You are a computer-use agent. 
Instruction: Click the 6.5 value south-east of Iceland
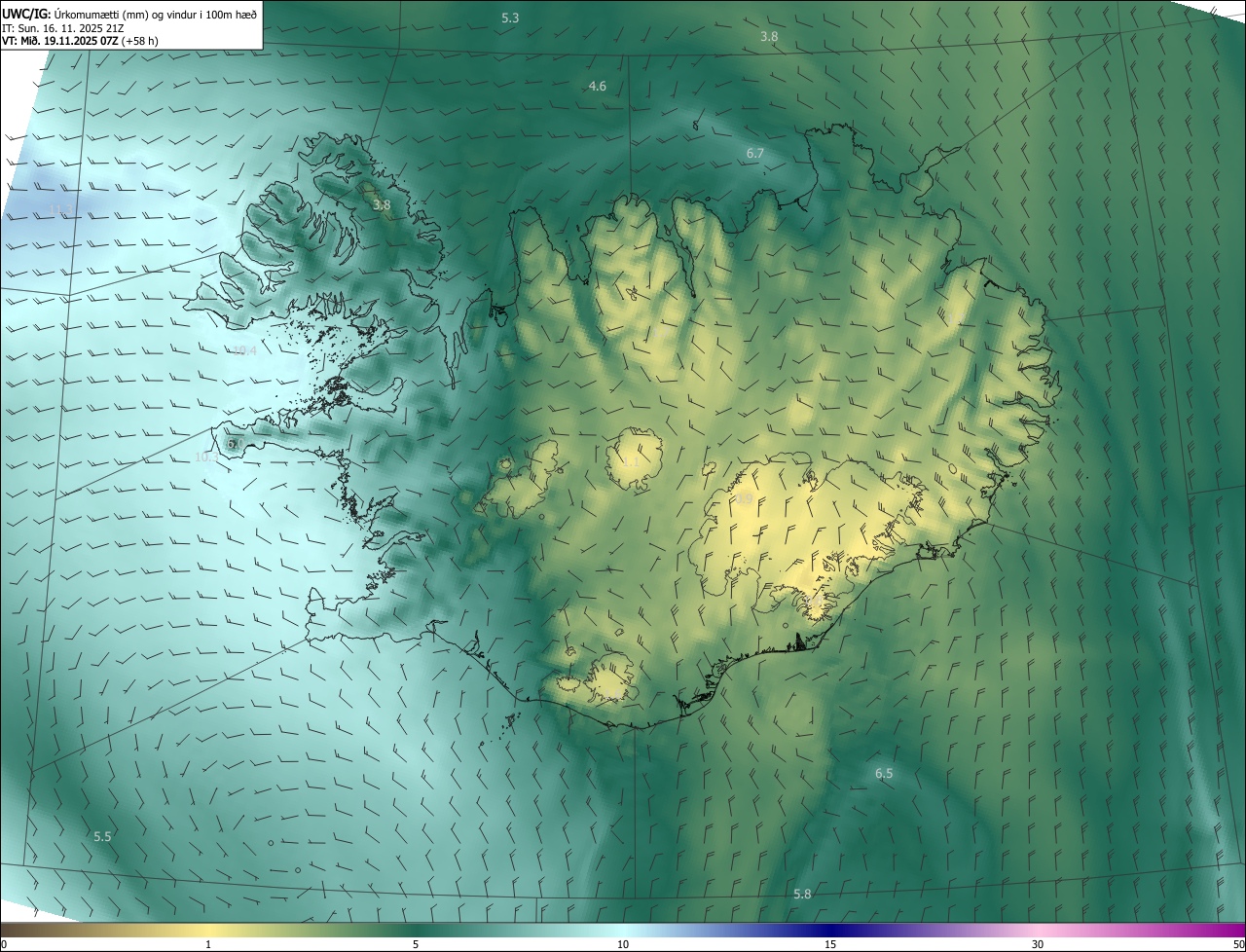pyautogui.click(x=884, y=774)
